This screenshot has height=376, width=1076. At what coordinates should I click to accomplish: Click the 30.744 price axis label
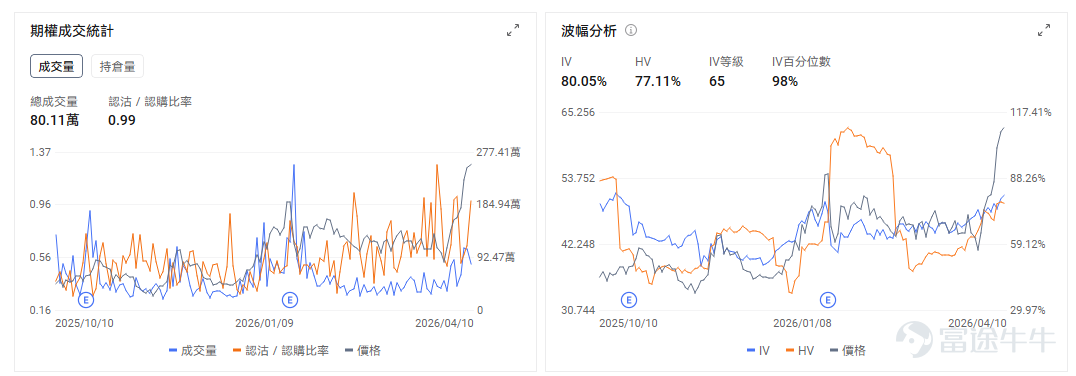tap(578, 310)
